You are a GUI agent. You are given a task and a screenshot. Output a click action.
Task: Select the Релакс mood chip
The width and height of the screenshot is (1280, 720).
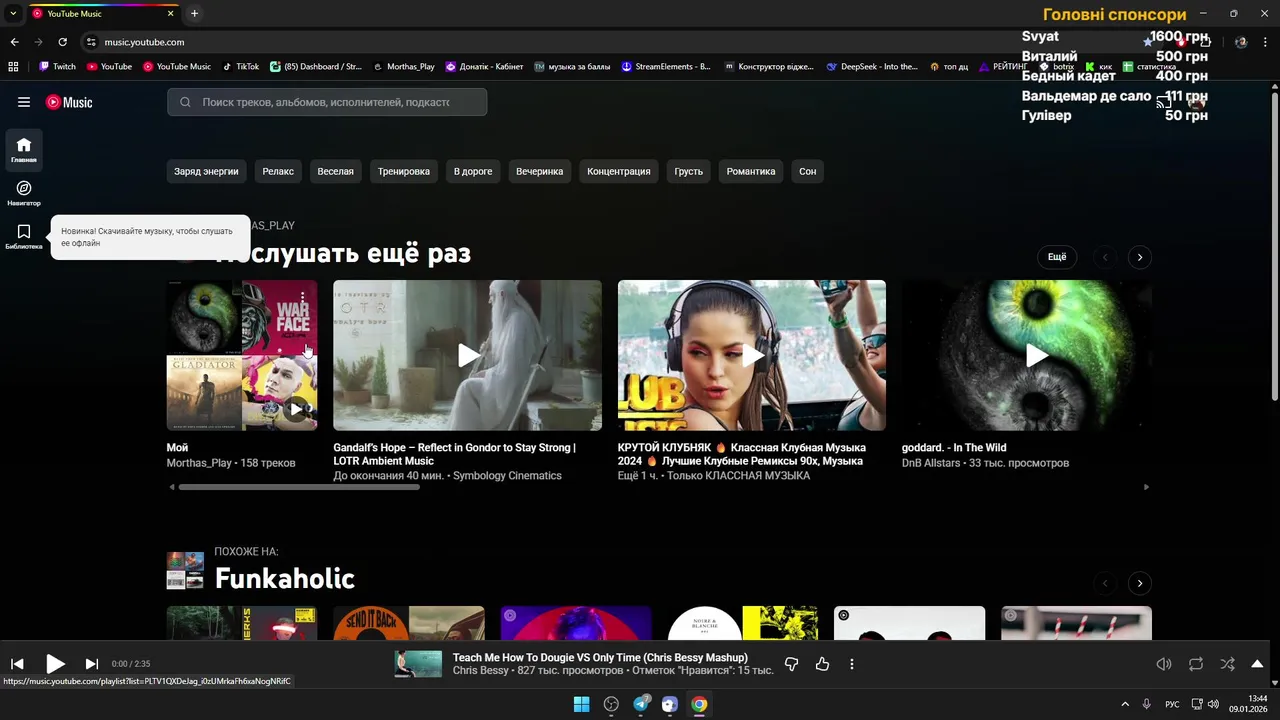point(278,171)
